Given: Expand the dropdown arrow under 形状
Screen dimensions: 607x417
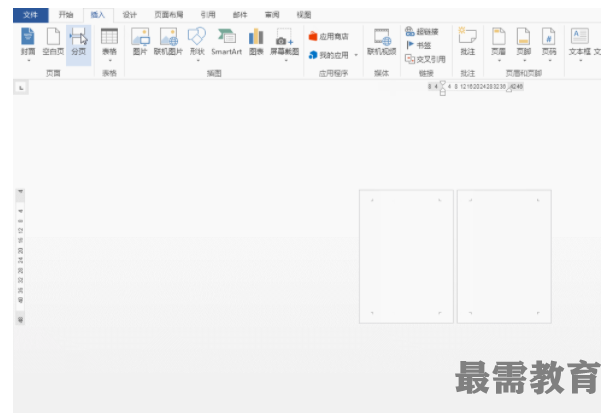Looking at the screenshot, I should point(198,61).
